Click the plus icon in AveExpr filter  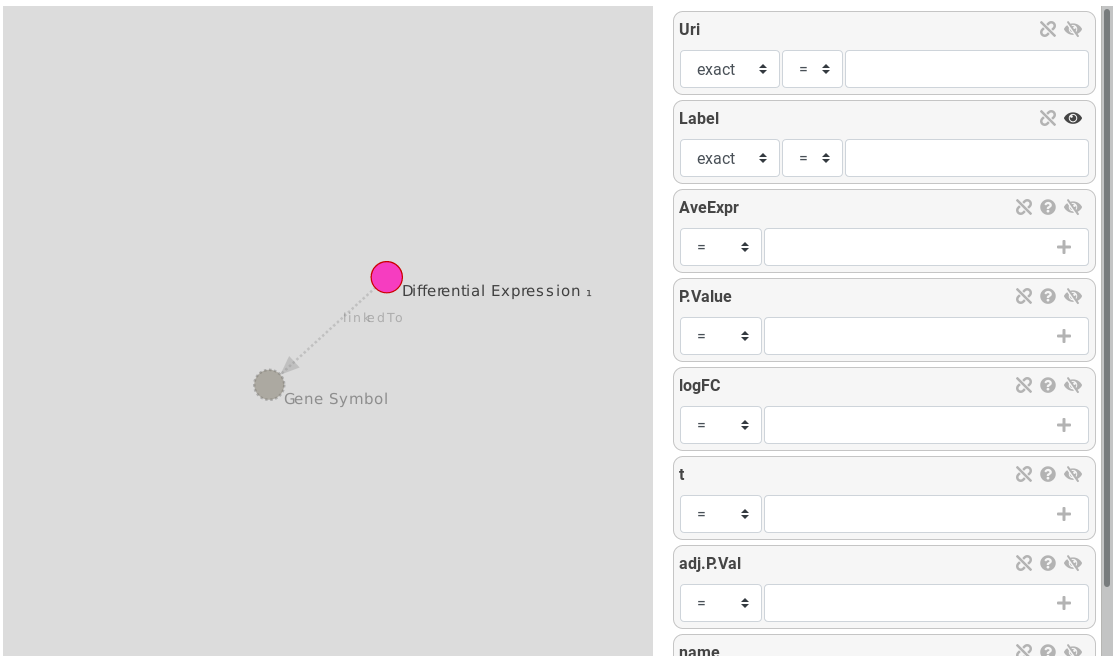(1064, 247)
